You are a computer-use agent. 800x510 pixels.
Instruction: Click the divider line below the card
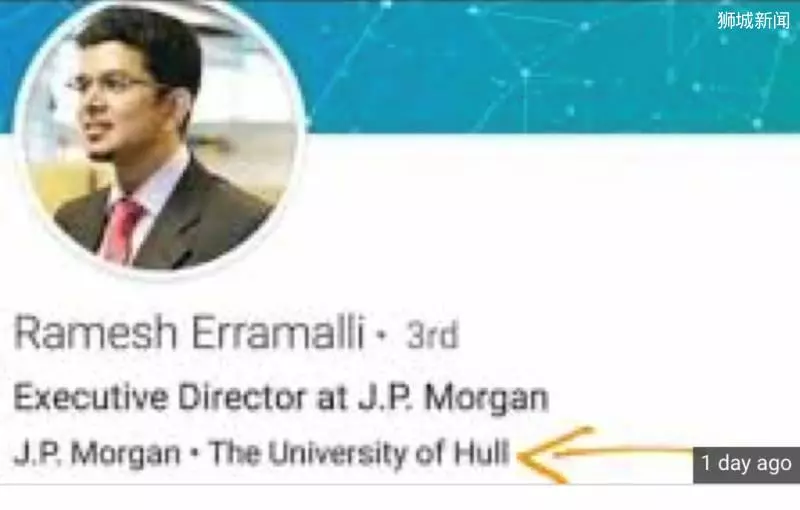[x=400, y=485]
